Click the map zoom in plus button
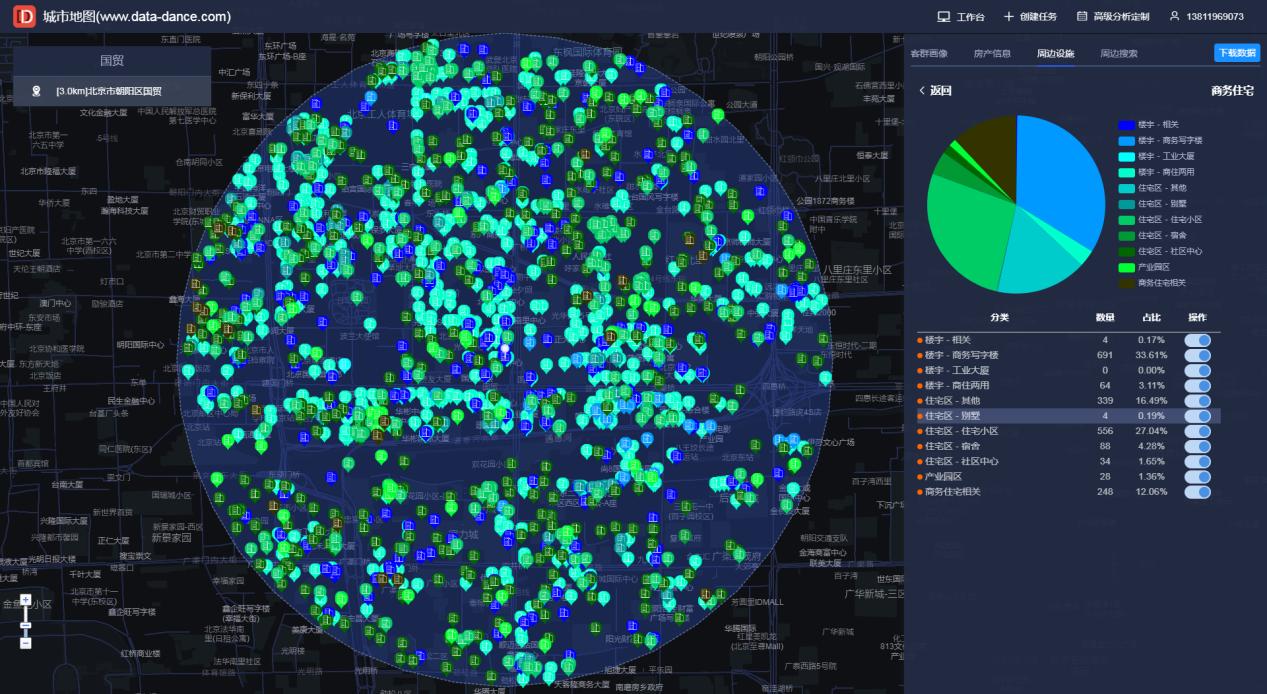 point(26,600)
